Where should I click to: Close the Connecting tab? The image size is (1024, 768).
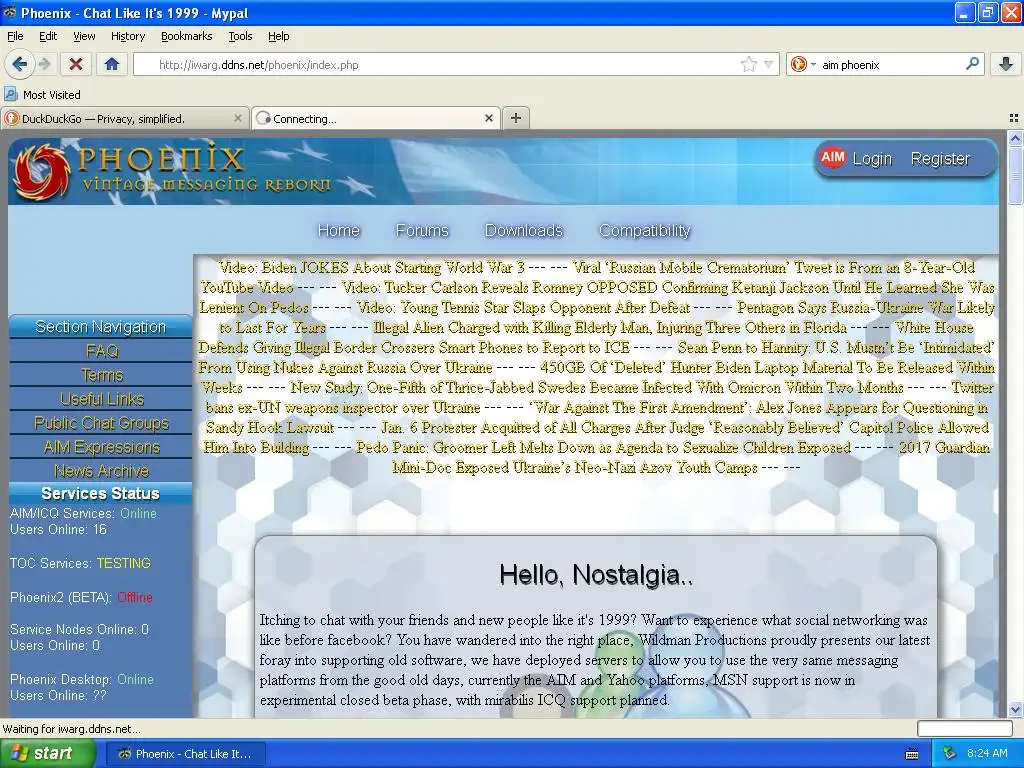point(488,118)
